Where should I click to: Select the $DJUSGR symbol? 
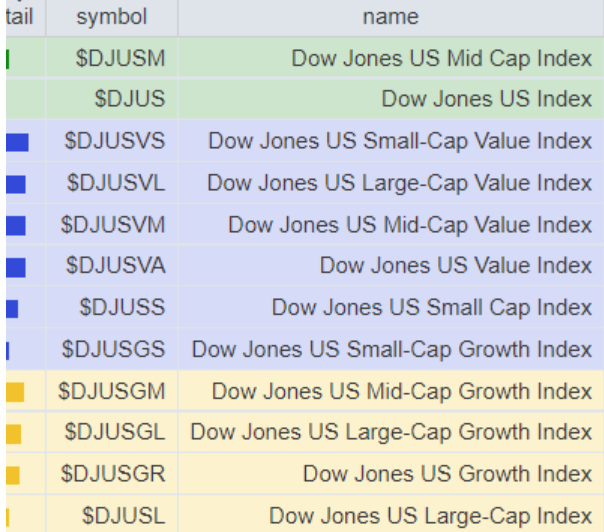[113, 474]
